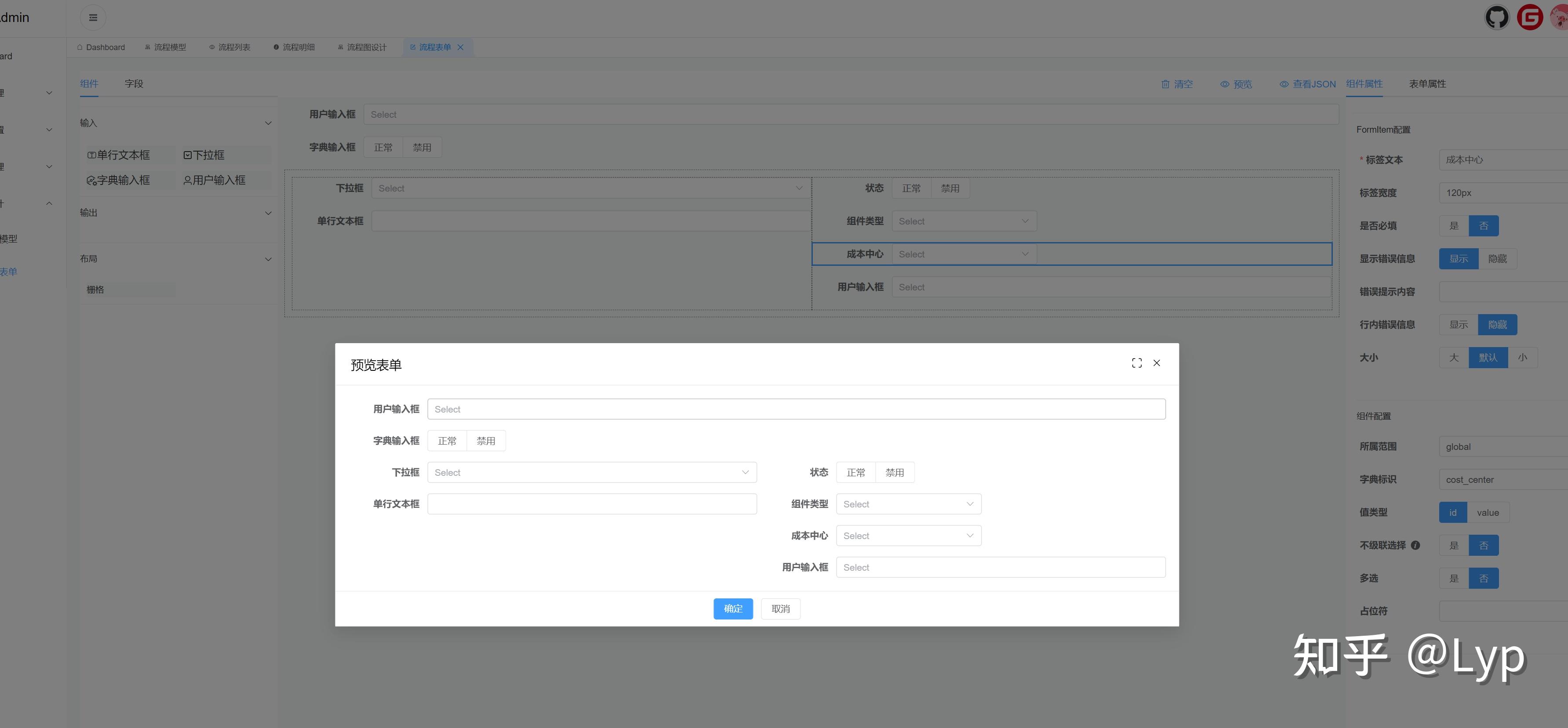1568x728 pixels.
Task: Switch to the 字段 tab
Action: click(x=134, y=84)
